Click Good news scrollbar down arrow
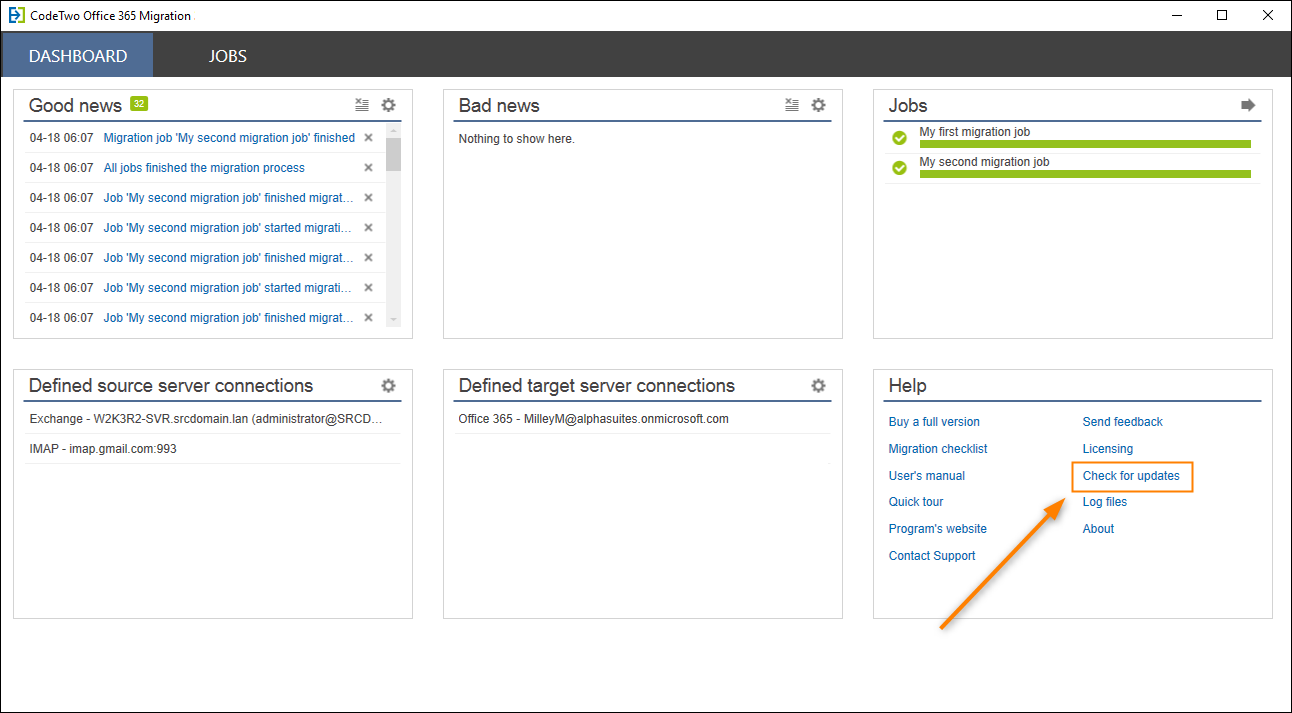This screenshot has width=1292, height=713. pyautogui.click(x=393, y=319)
